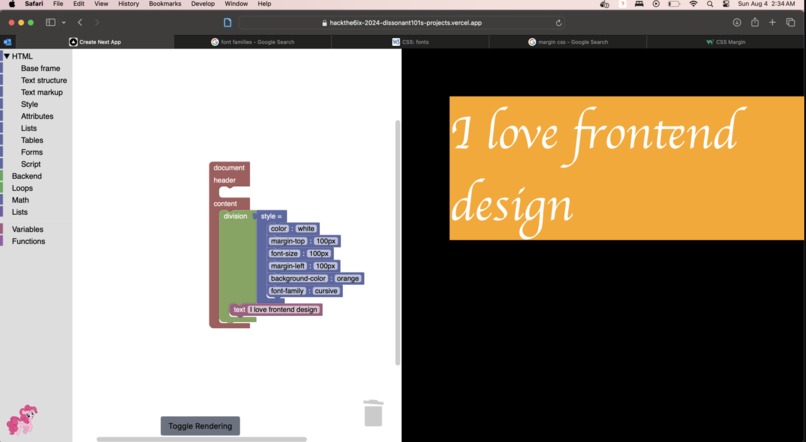Switch to CSS Margin tab
Image resolution: width=806 pixels, height=442 pixels.
(x=726, y=42)
